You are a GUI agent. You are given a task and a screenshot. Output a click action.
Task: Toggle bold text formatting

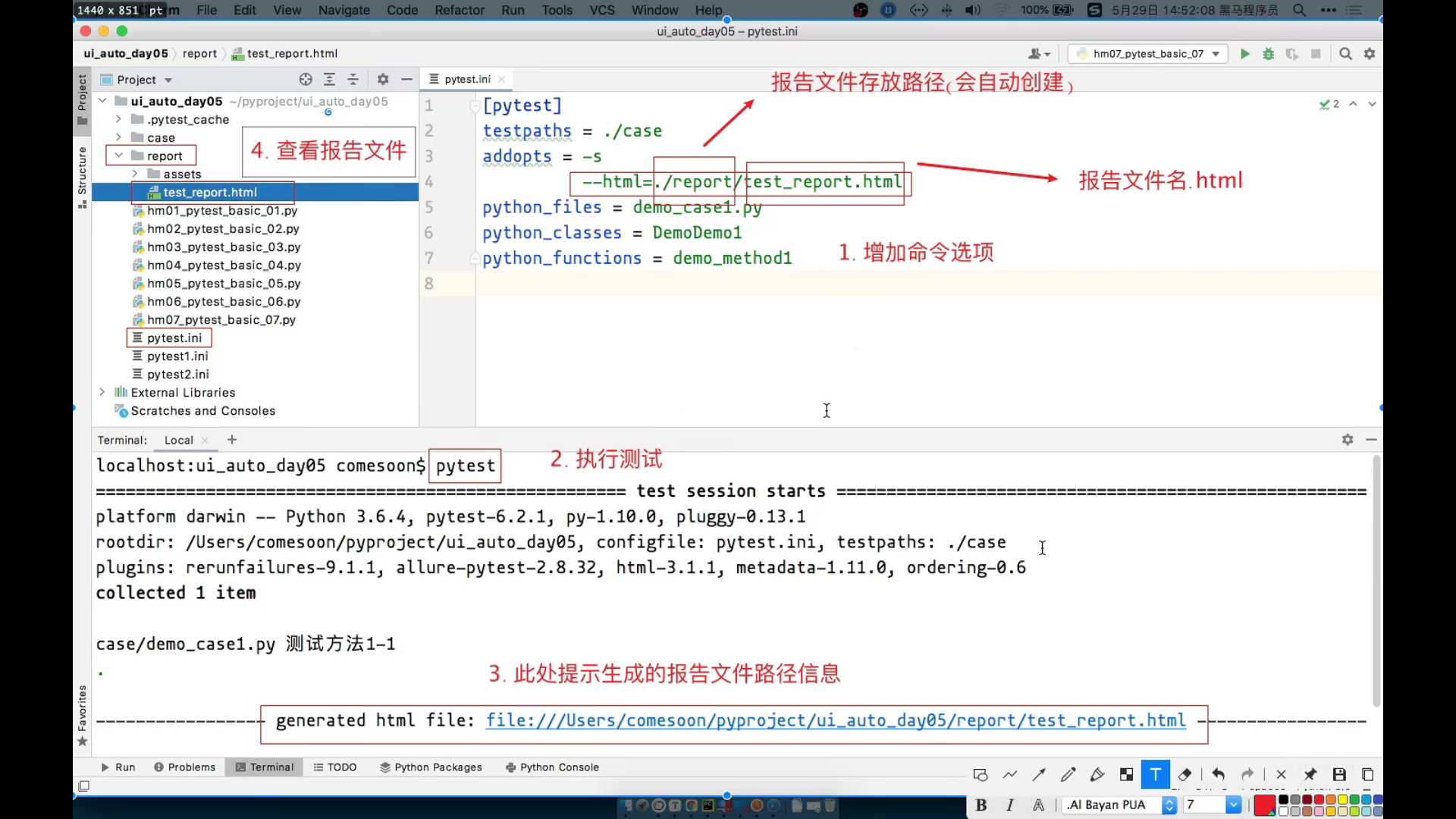(981, 805)
